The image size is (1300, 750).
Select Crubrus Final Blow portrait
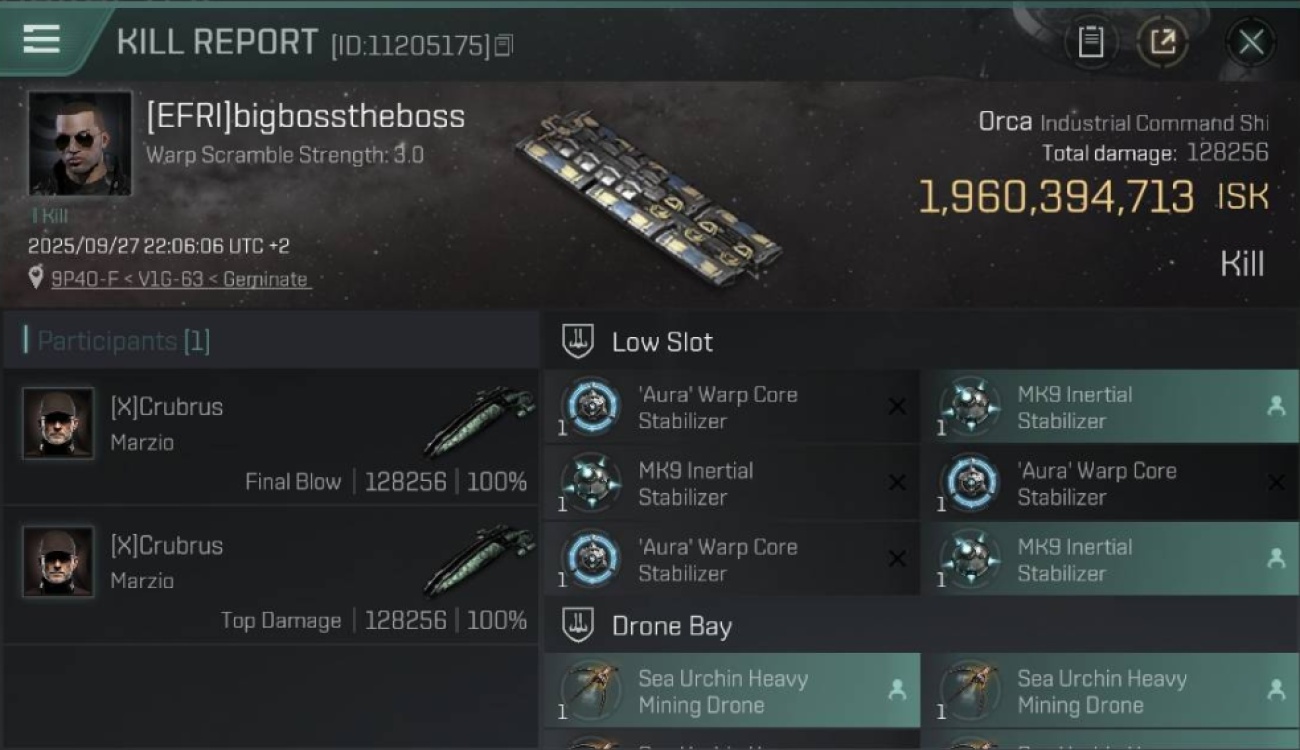pos(58,423)
